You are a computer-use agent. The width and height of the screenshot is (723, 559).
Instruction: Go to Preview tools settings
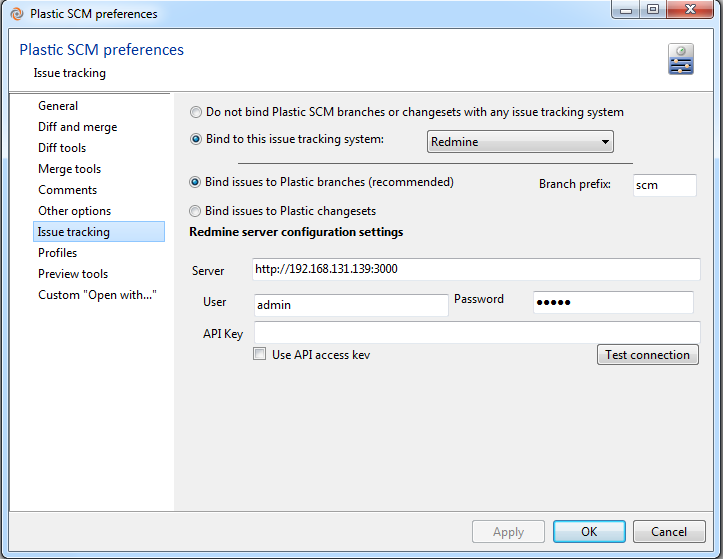[x=73, y=274]
